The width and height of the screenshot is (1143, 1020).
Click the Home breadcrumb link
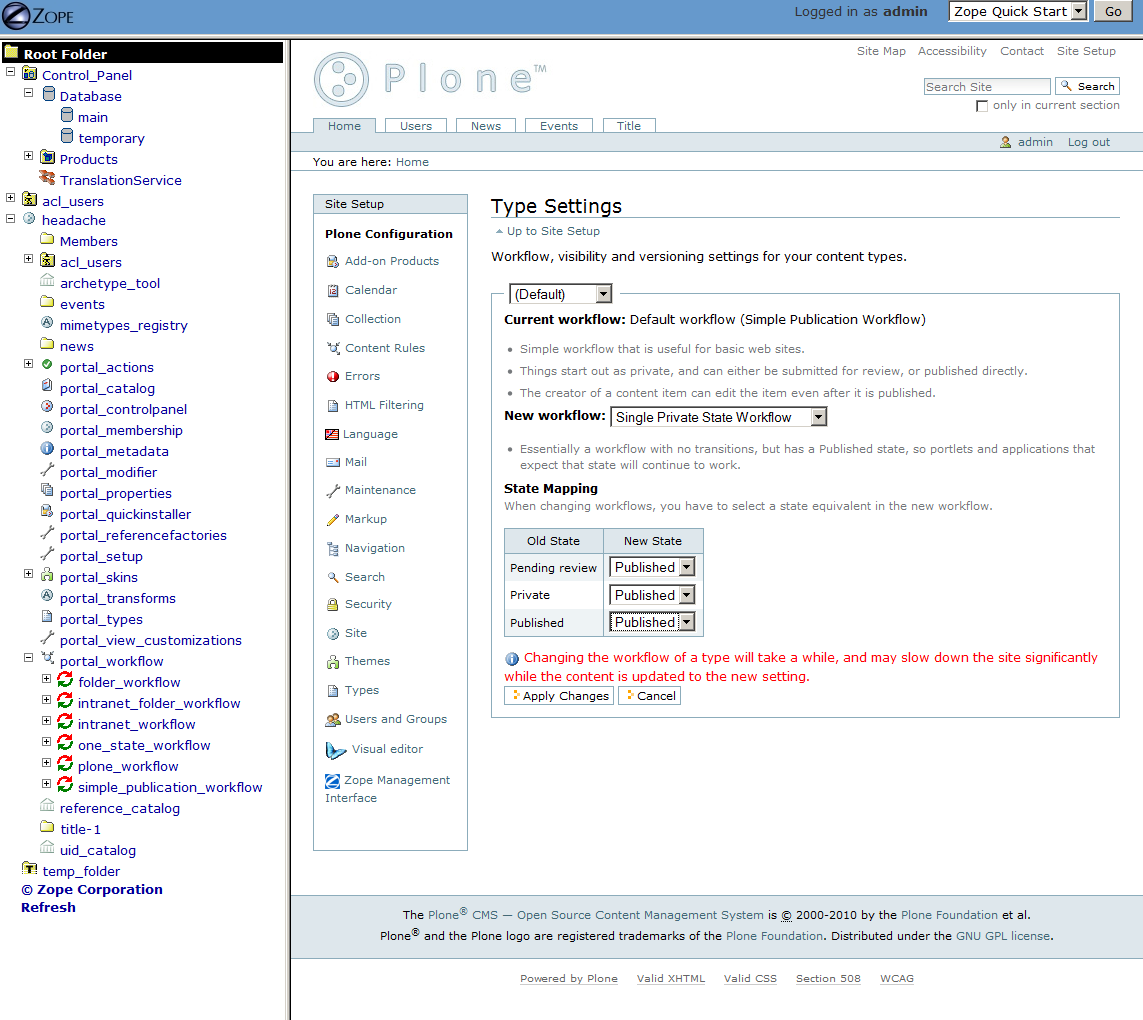(x=412, y=162)
